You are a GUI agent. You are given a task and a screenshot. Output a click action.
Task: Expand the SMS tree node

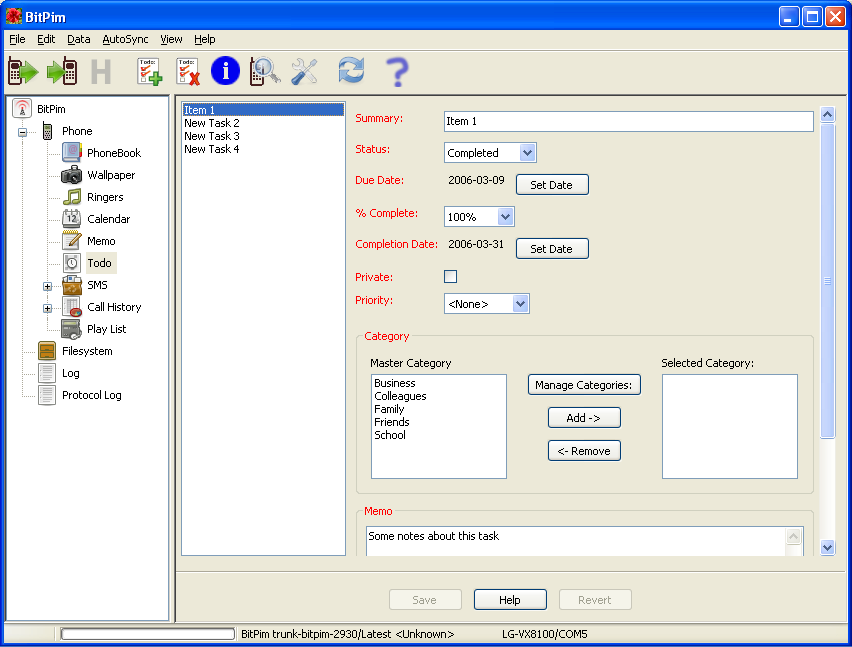pyautogui.click(x=47, y=286)
